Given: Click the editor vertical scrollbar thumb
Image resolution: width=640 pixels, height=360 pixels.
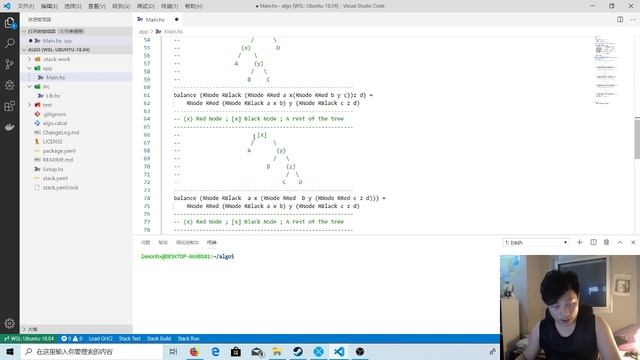Looking at the screenshot, I should click(x=637, y=138).
